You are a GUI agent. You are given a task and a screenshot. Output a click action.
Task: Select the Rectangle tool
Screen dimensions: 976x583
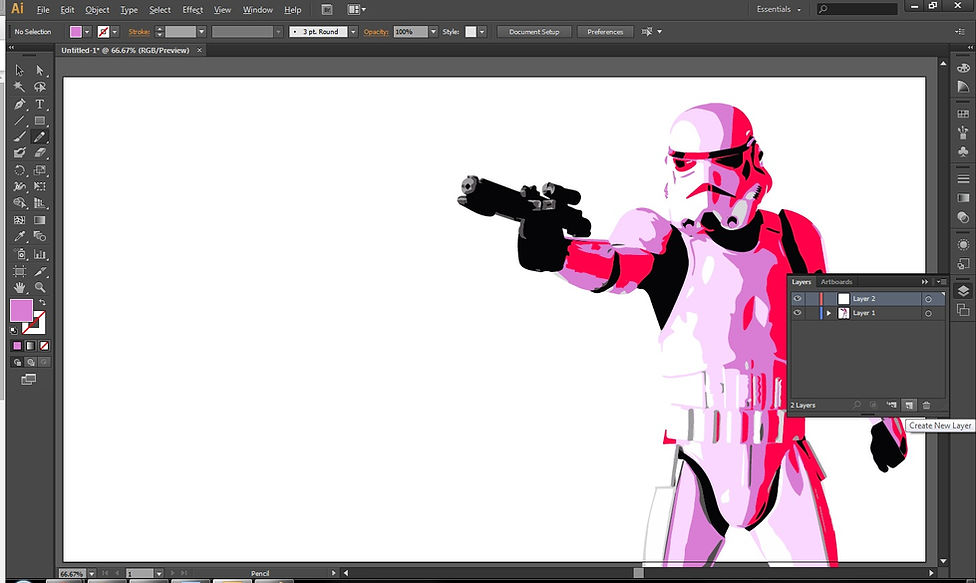pos(40,121)
